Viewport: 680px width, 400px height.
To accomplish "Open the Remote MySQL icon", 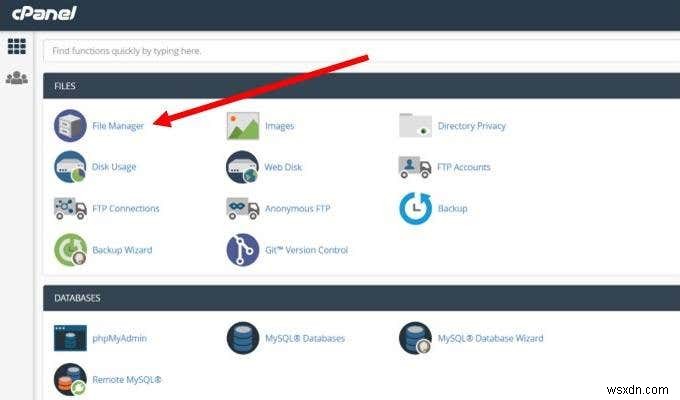I will click(x=70, y=380).
